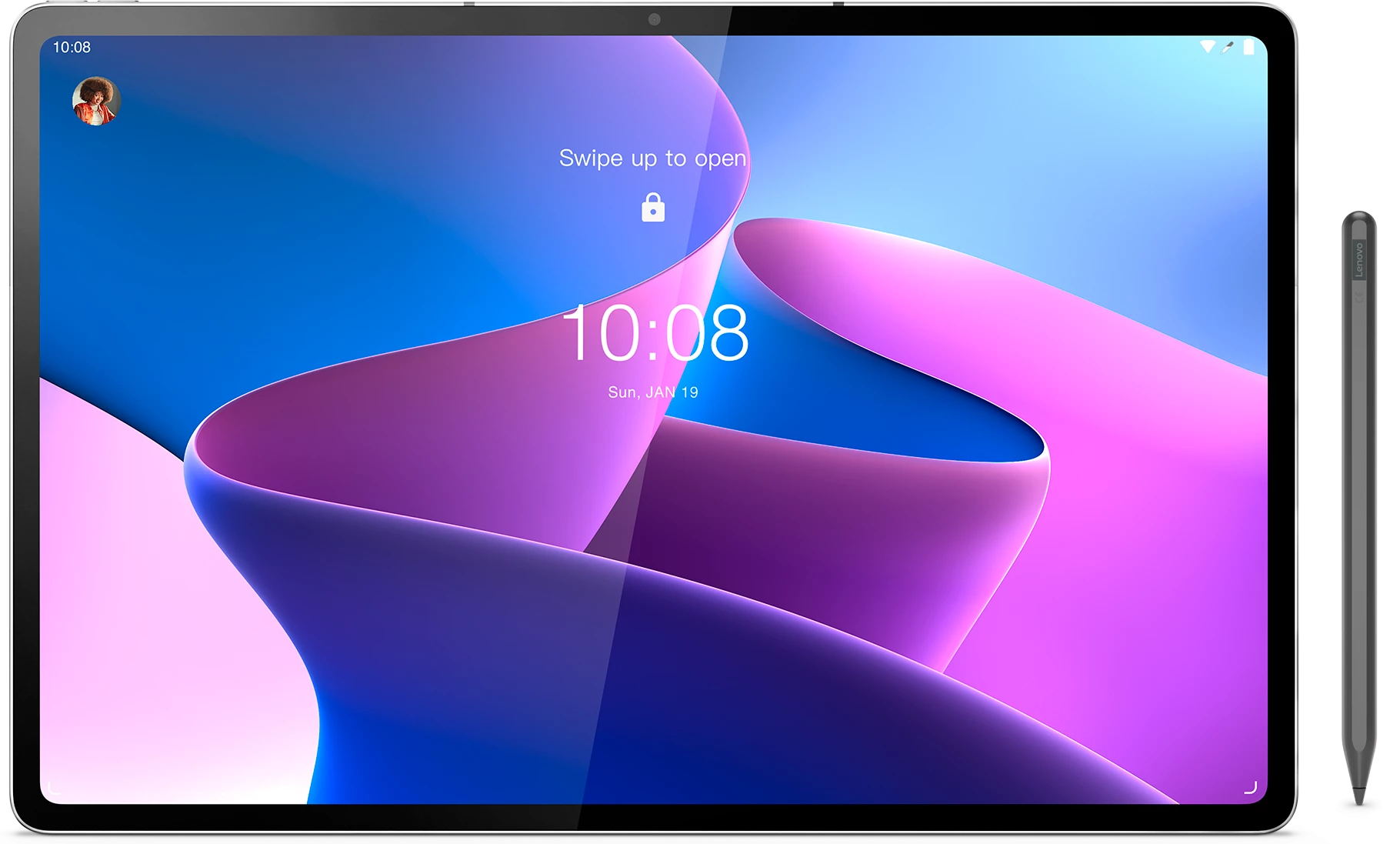Click the minute digits "08" in large clock
Image resolution: width=1400 pixels, height=844 pixels.
[707, 332]
